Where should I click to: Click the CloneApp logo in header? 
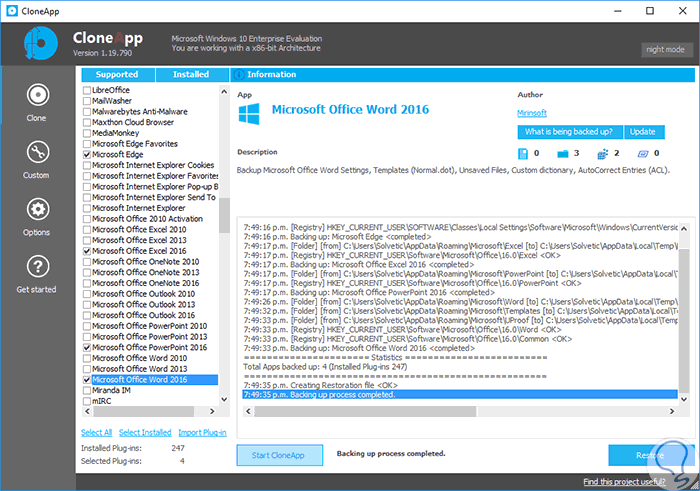click(x=41, y=43)
